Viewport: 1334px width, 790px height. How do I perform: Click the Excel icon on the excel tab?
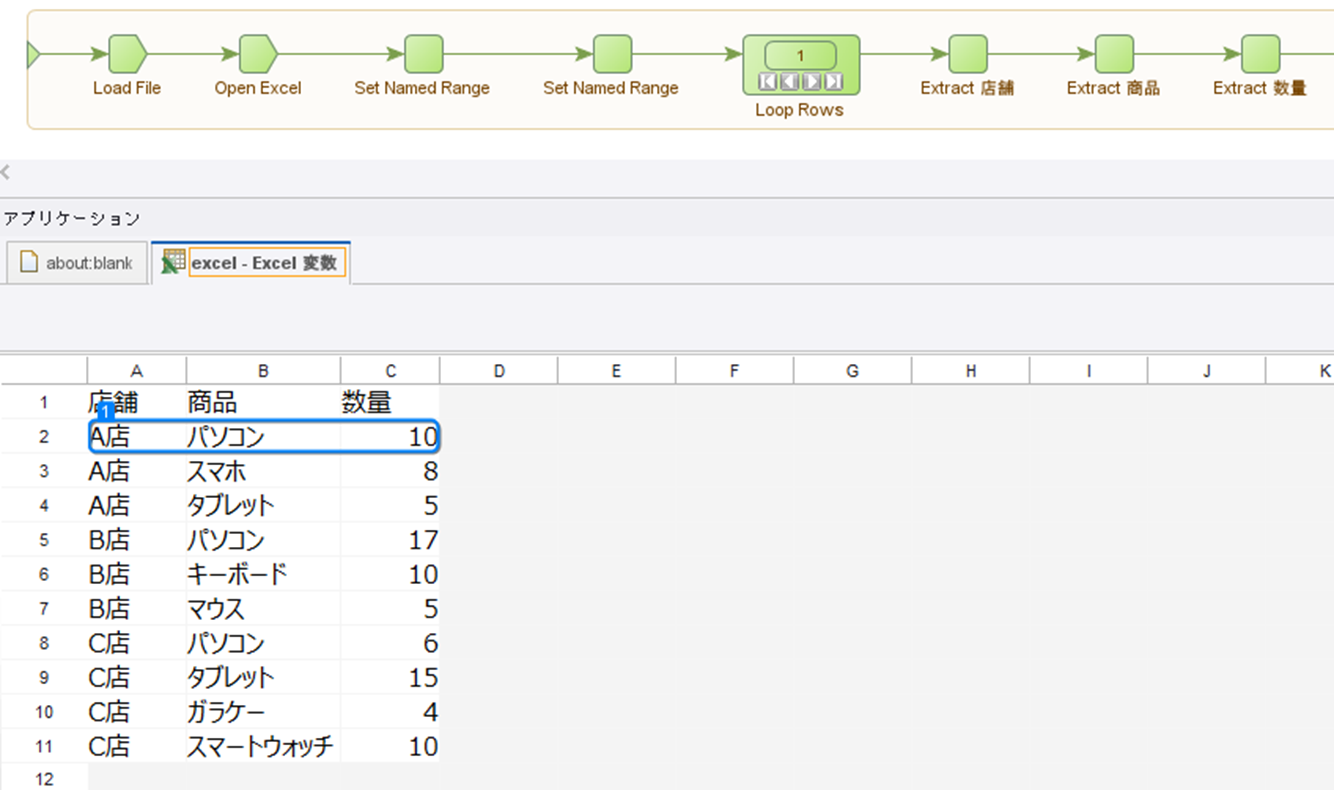pos(173,262)
